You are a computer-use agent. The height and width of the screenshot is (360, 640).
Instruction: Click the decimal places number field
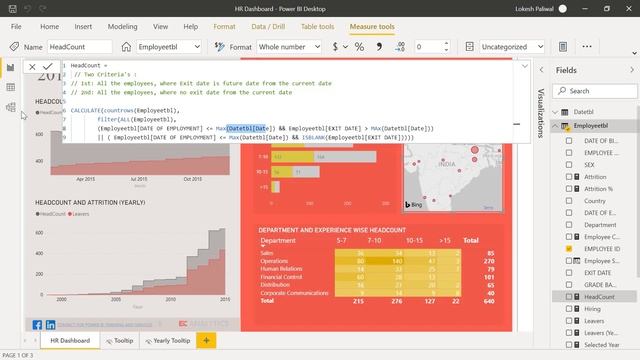(x=428, y=47)
